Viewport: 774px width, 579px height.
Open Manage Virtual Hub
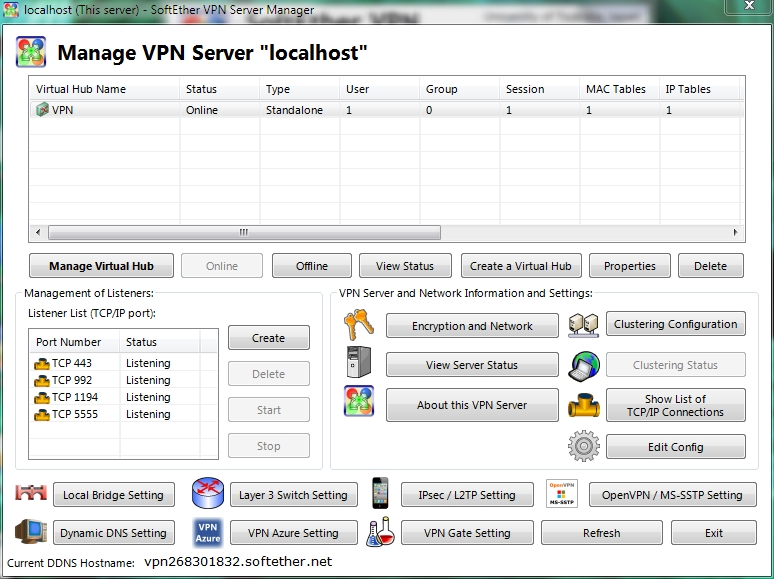(x=101, y=266)
